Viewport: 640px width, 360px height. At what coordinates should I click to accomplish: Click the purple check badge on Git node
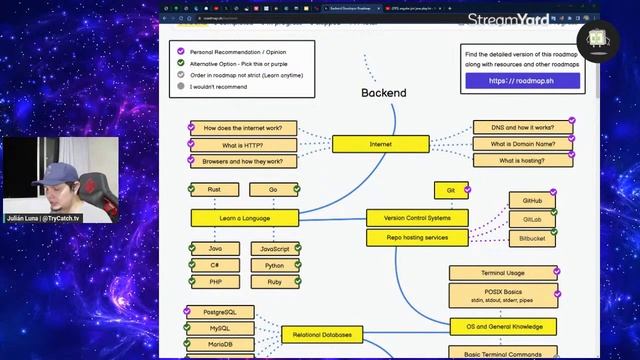(468, 189)
